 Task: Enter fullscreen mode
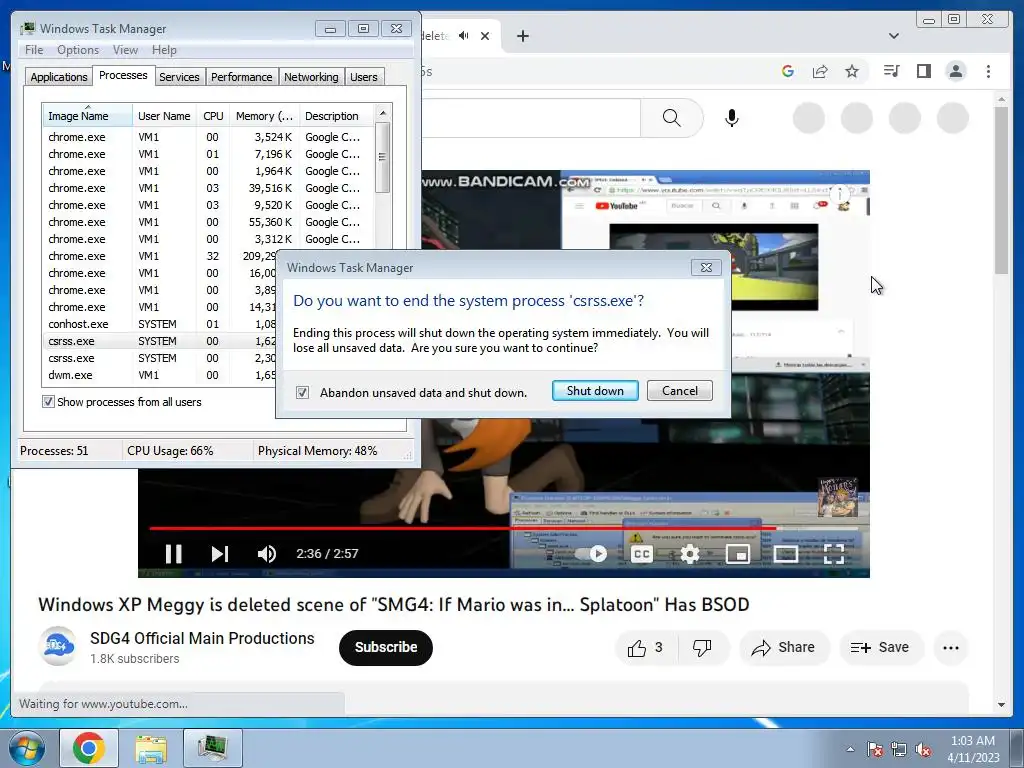(834, 554)
